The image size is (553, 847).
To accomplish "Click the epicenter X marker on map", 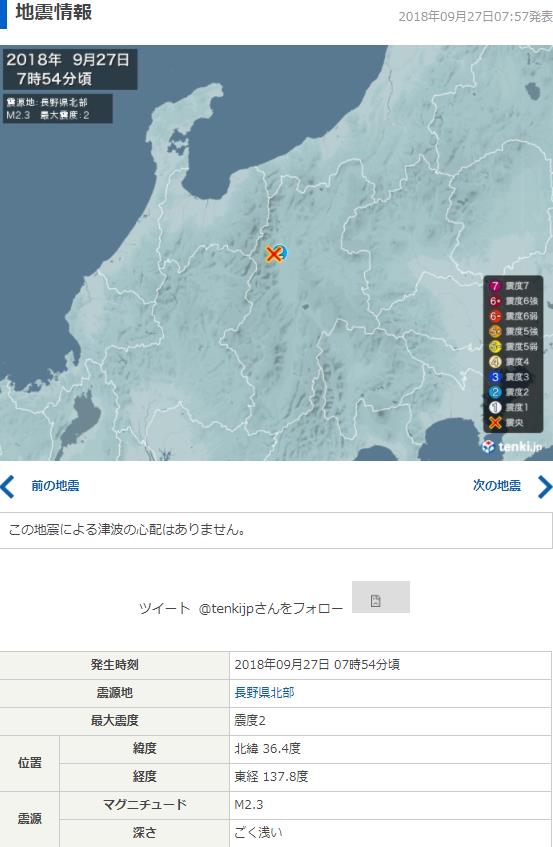I will (274, 253).
